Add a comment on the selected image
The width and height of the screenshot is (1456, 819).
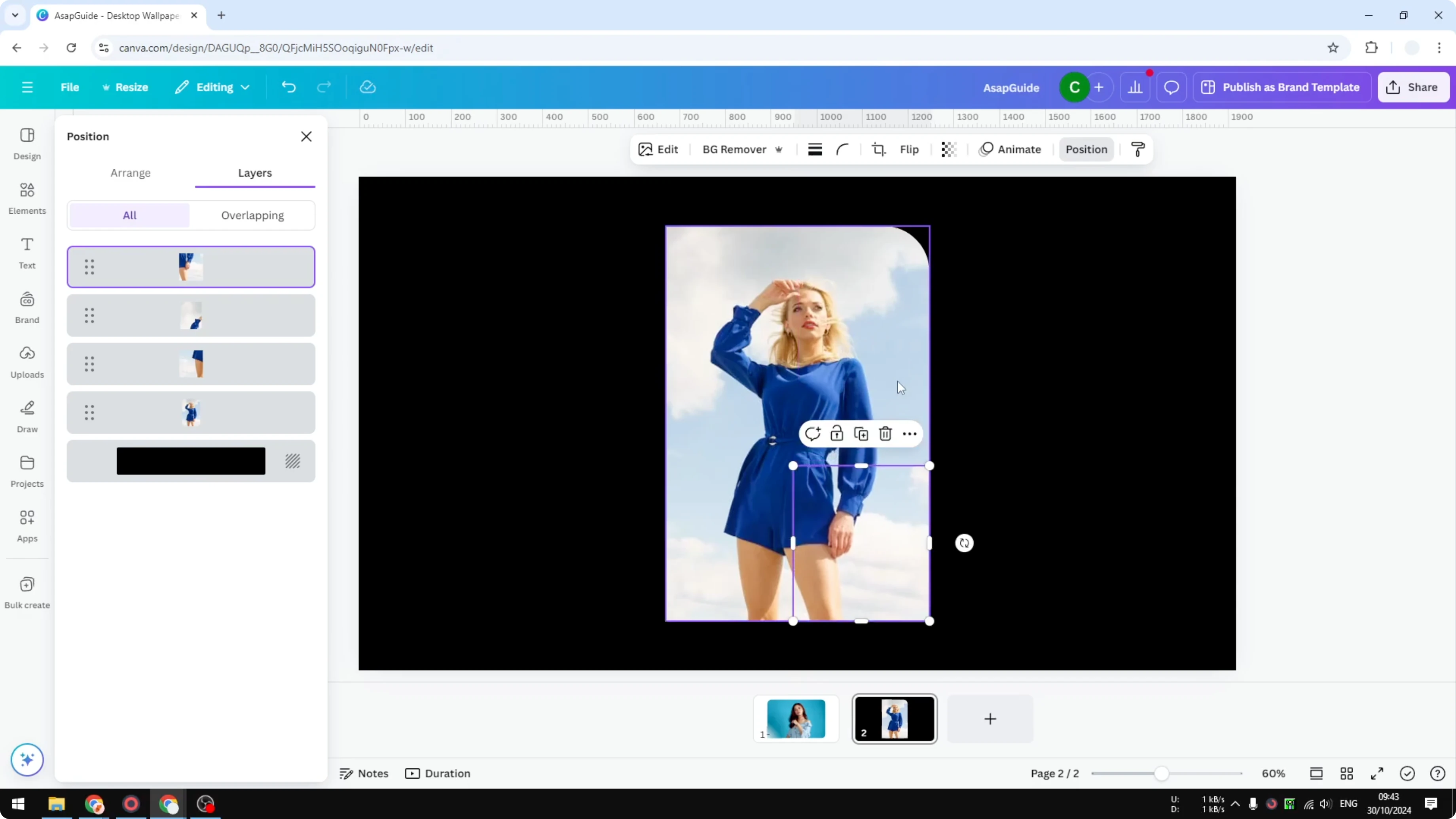(813, 434)
